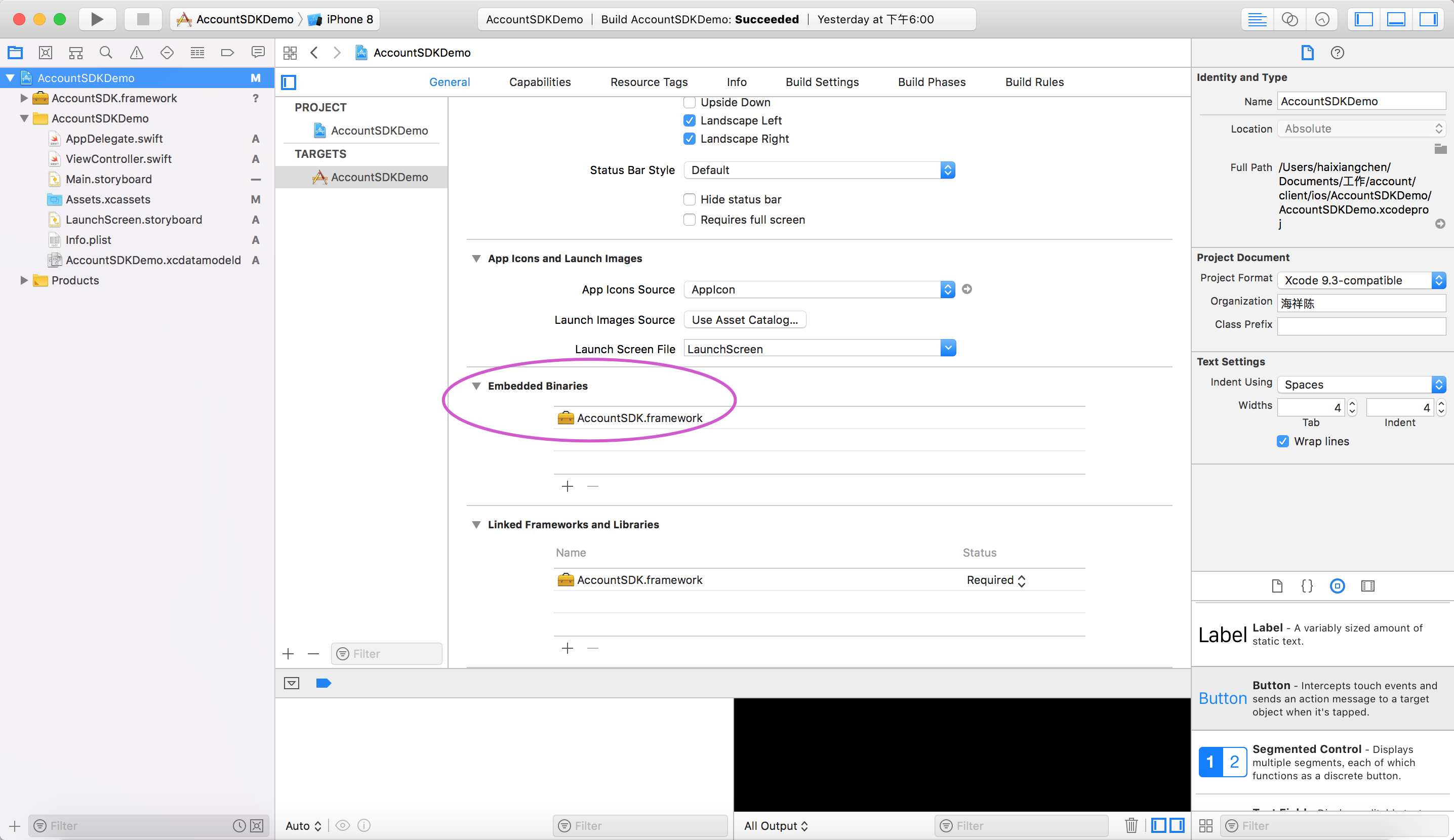The height and width of the screenshot is (840, 1454).
Task: Show the Media library
Action: tap(1368, 586)
